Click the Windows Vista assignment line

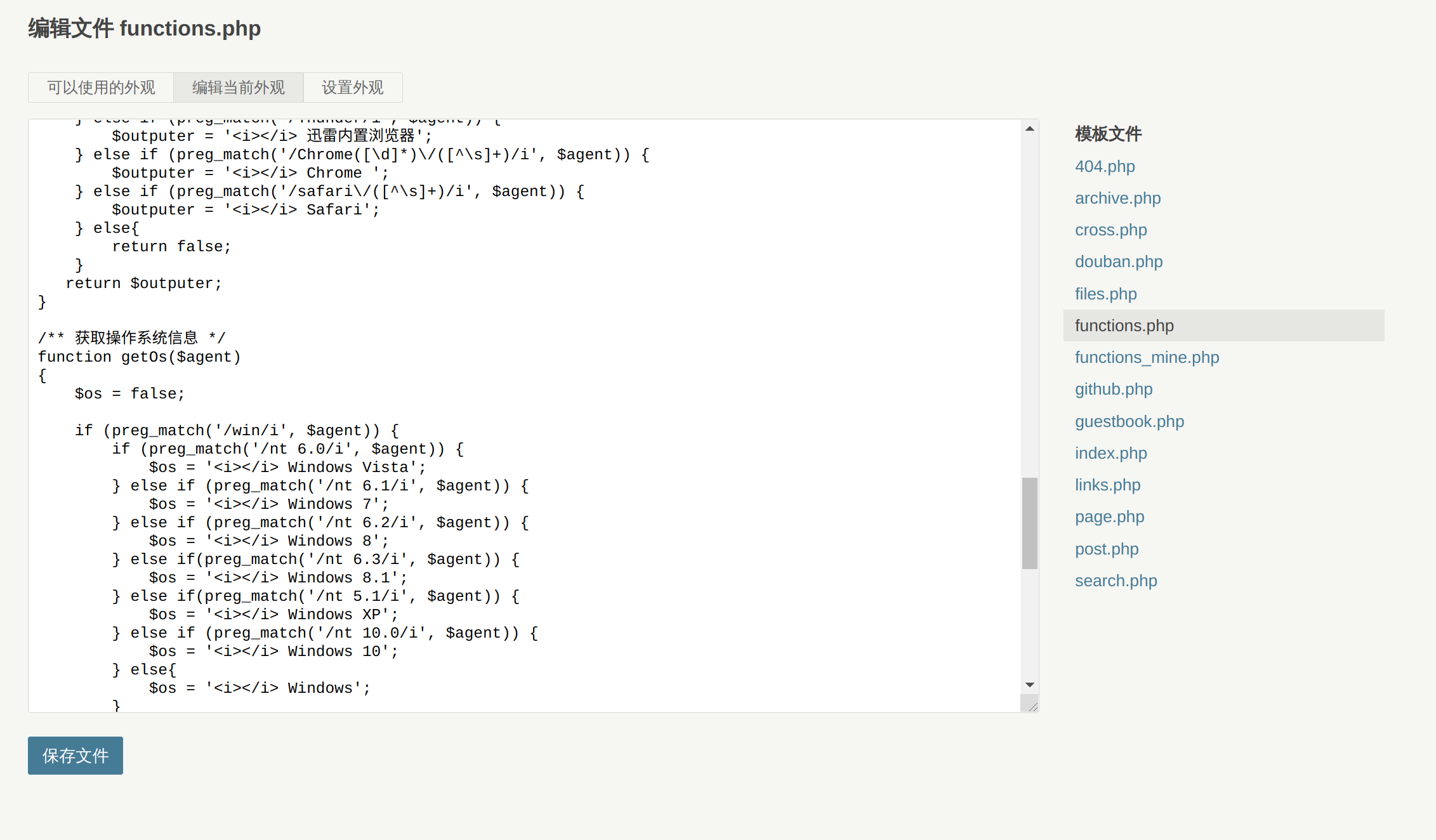coord(287,467)
